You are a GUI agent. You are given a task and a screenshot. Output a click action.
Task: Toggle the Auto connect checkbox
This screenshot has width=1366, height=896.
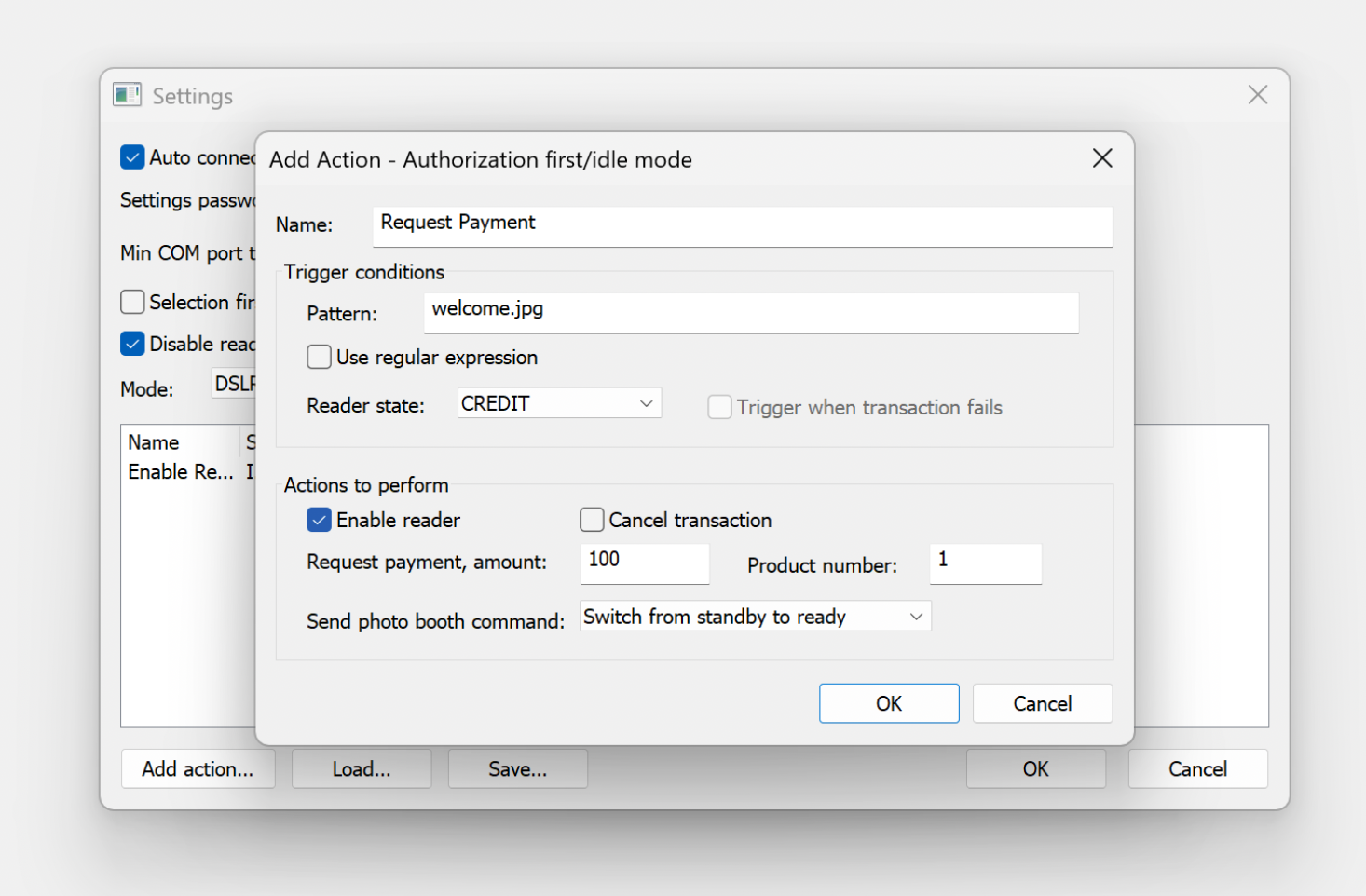[x=133, y=157]
